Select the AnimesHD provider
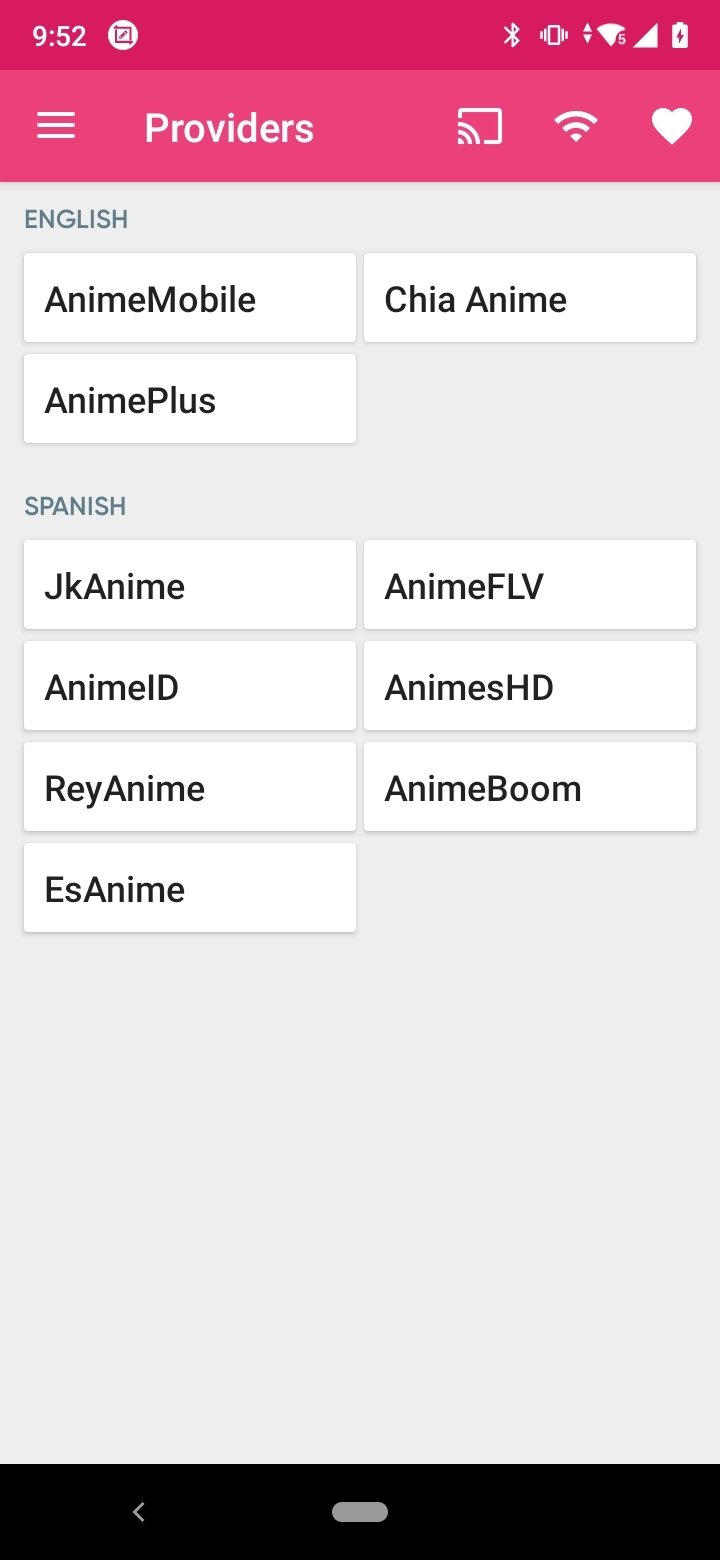 pyautogui.click(x=530, y=686)
